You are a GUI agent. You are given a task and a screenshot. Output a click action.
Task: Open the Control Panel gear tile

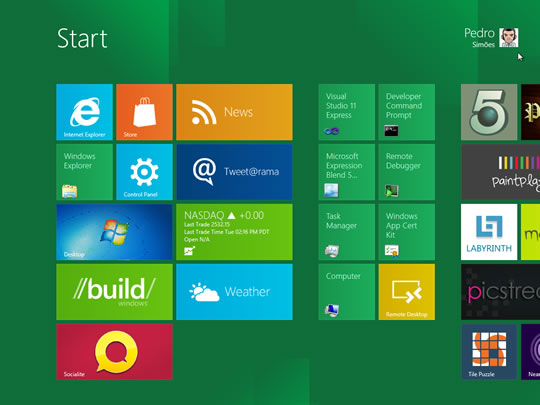coord(144,172)
